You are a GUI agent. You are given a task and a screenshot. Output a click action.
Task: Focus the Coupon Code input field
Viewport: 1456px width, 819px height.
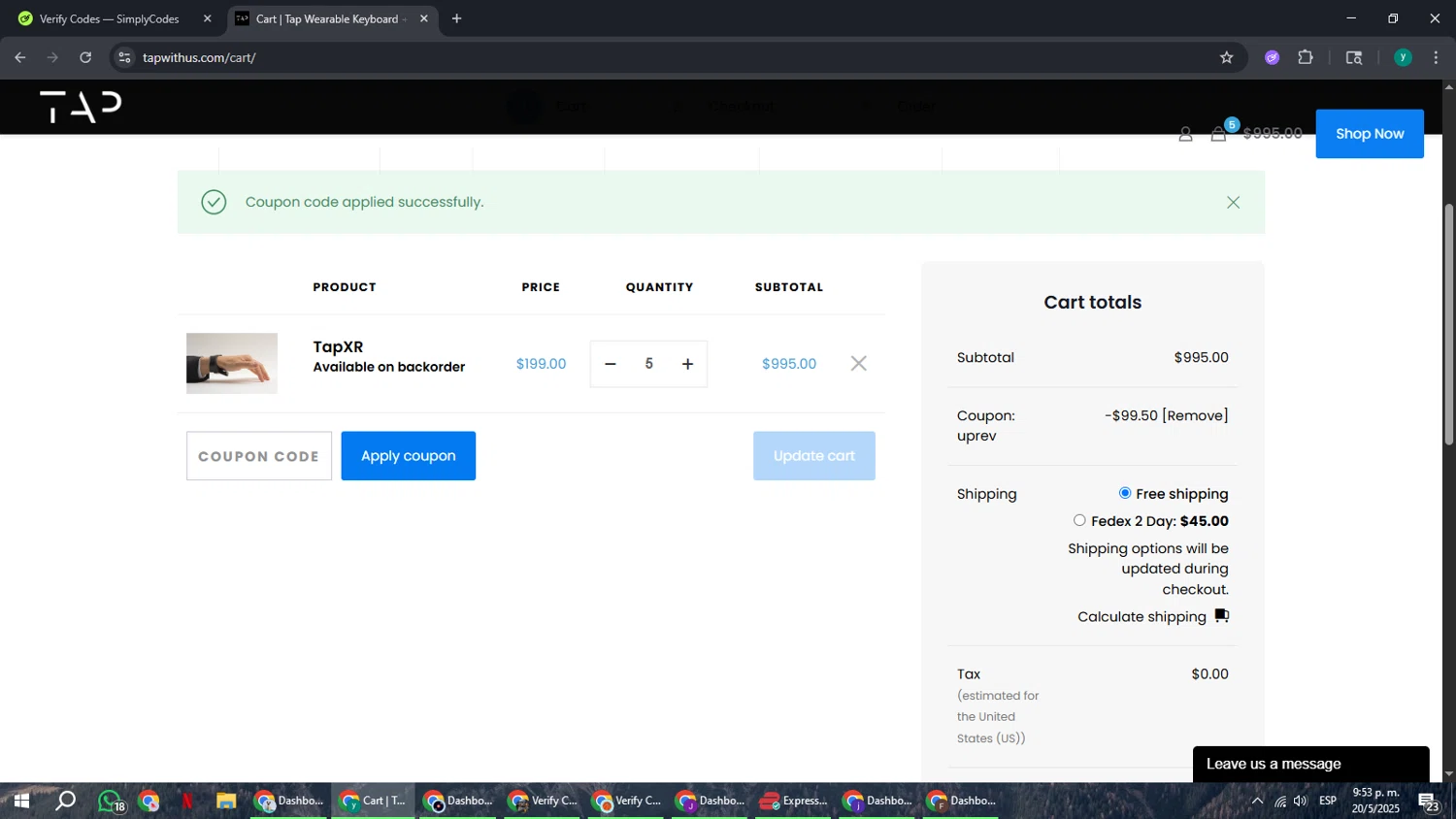(x=259, y=456)
